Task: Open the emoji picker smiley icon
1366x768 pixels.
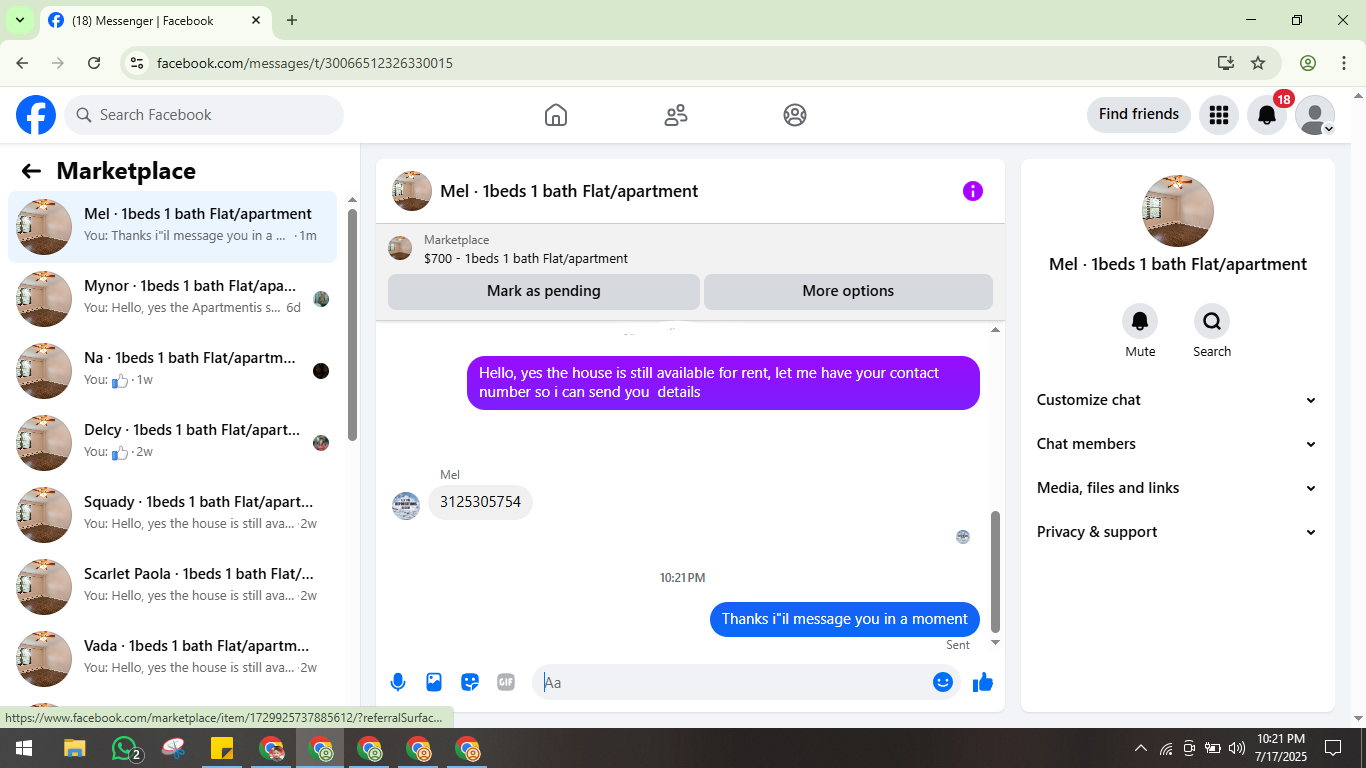Action: [943, 682]
